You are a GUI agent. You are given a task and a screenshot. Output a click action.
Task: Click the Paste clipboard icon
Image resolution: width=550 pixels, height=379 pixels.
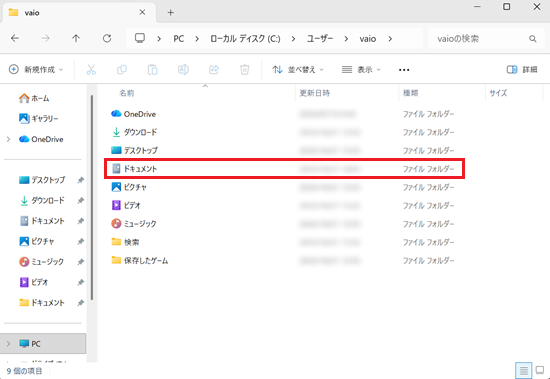pyautogui.click(x=153, y=69)
